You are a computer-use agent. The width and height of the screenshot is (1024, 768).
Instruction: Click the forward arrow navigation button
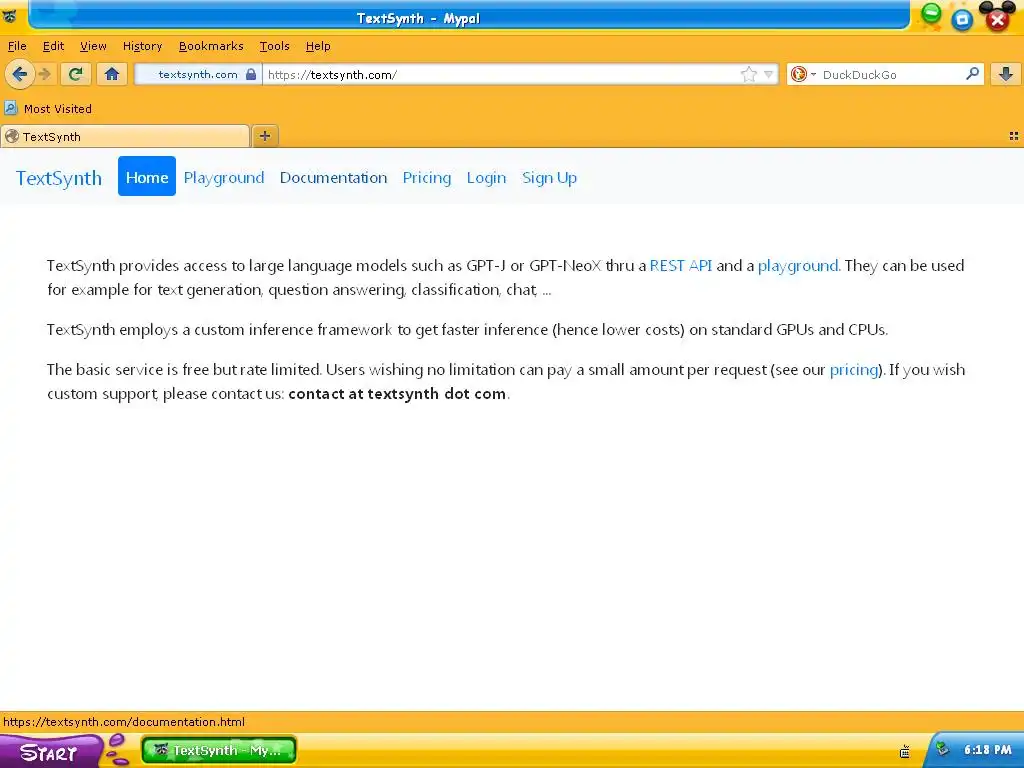point(45,74)
